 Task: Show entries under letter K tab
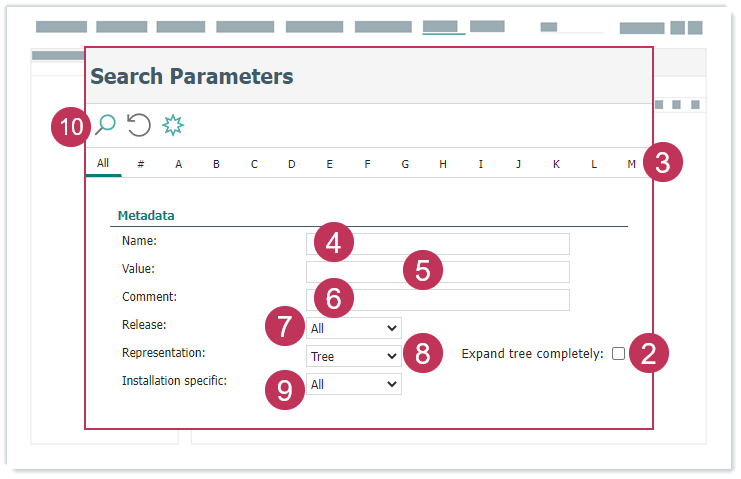(x=556, y=164)
